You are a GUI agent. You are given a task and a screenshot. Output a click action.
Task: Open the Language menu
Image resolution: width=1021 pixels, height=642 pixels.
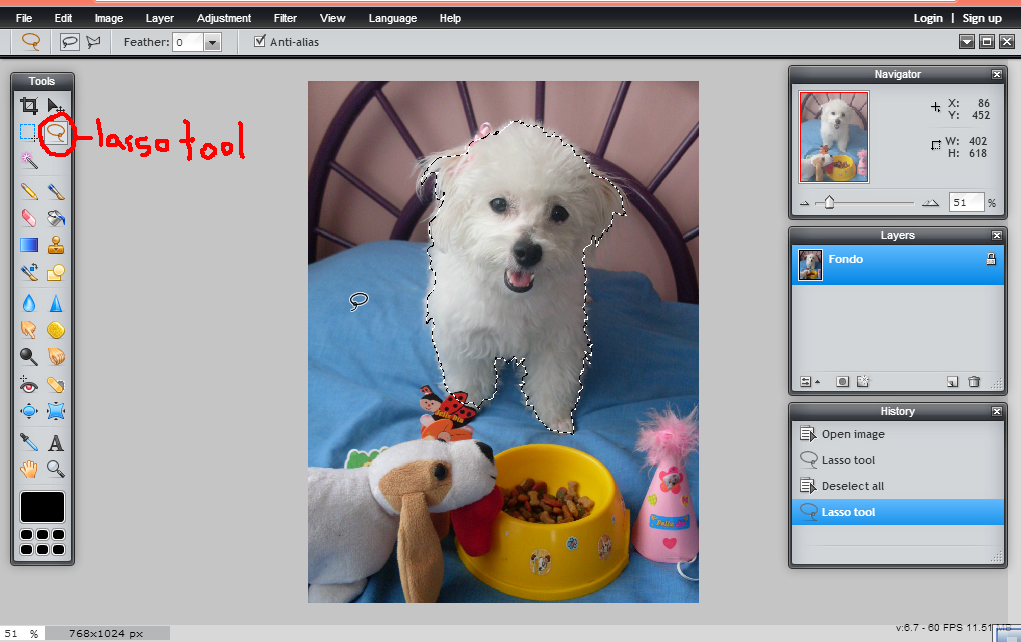(393, 18)
